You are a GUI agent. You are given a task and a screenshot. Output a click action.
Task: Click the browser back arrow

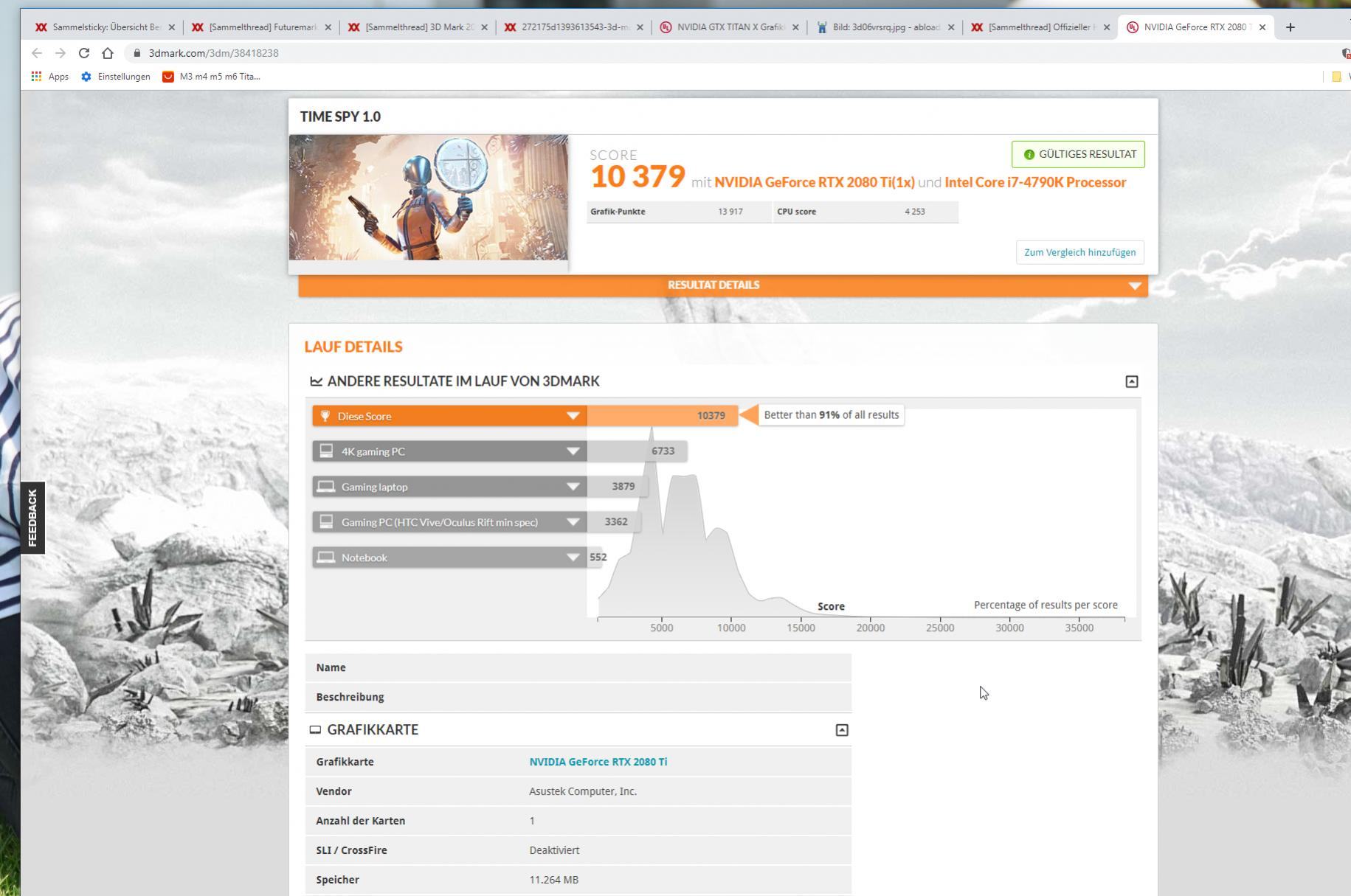pyautogui.click(x=37, y=53)
